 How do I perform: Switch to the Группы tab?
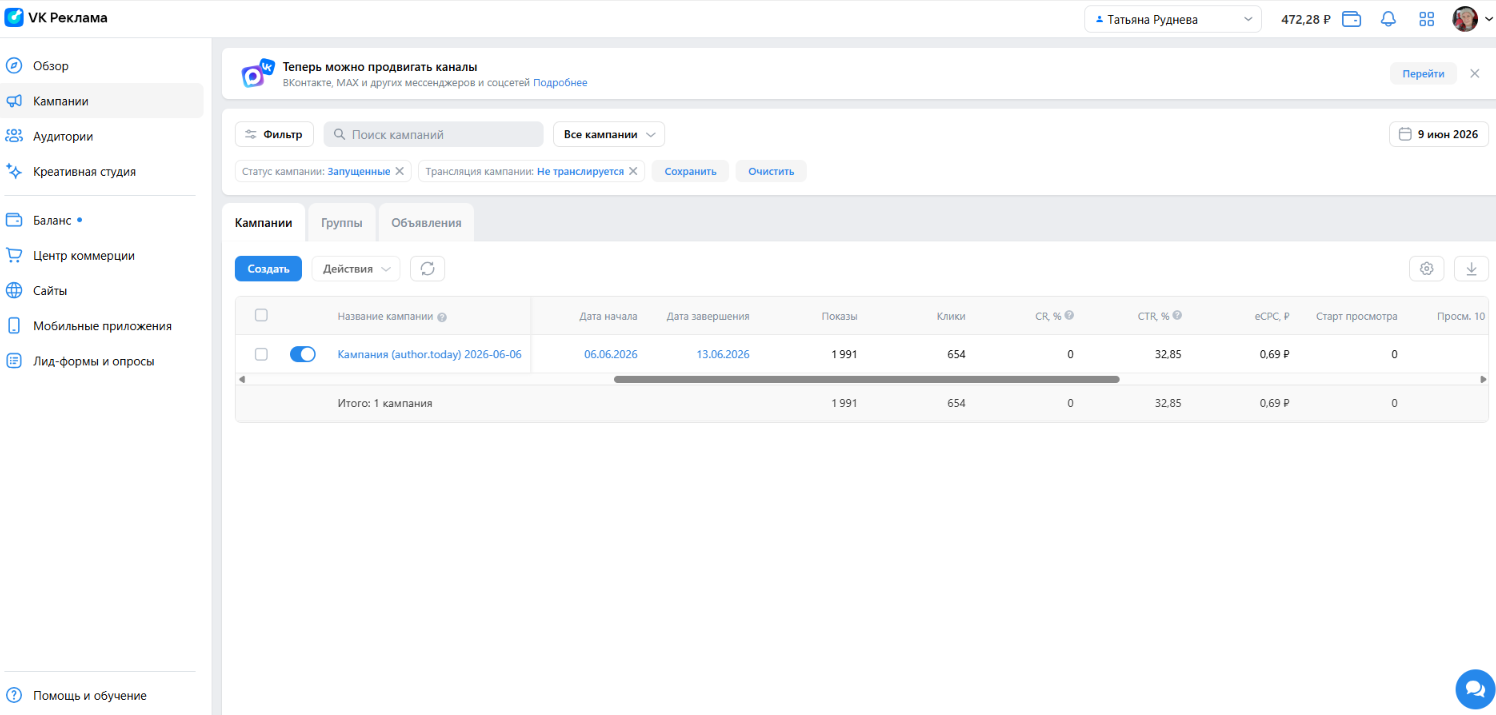342,223
